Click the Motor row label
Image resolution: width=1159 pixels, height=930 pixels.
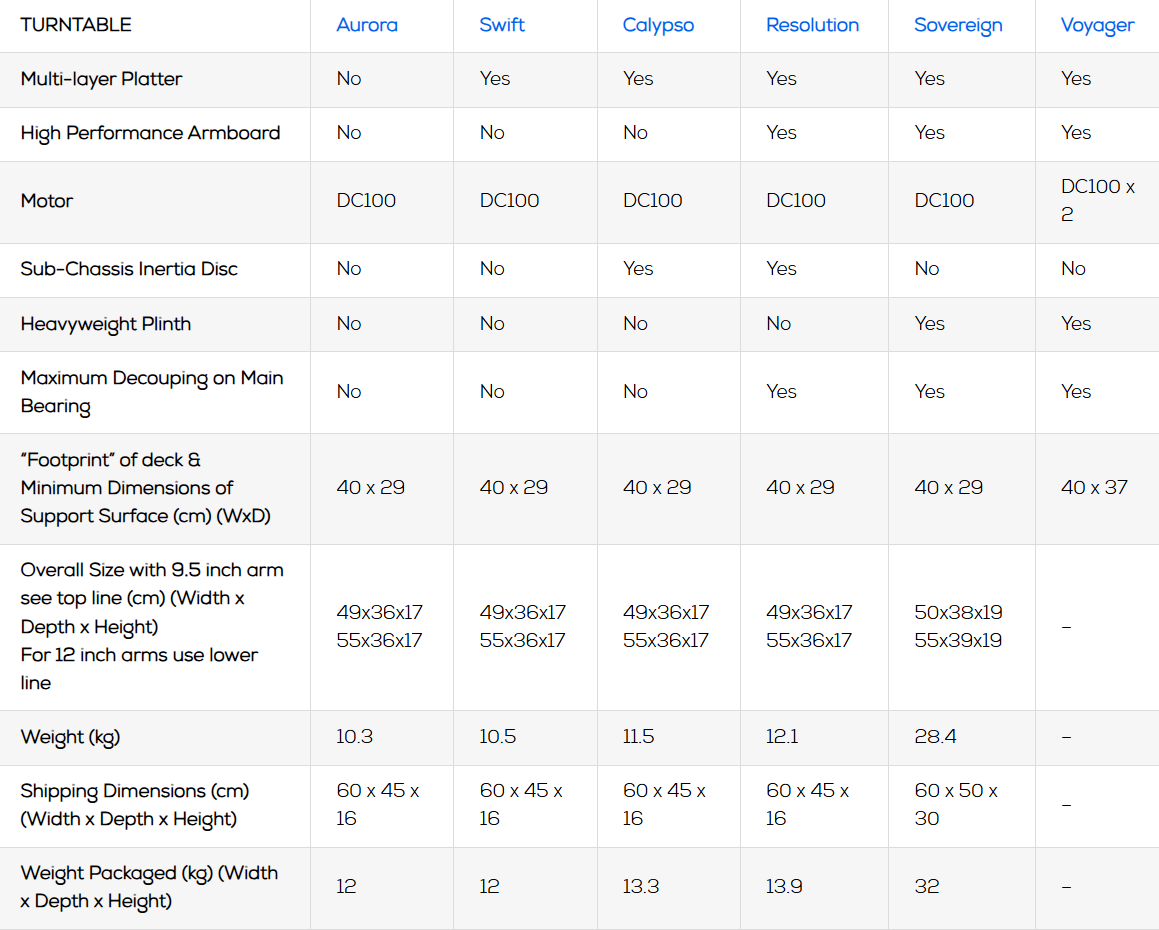point(47,201)
